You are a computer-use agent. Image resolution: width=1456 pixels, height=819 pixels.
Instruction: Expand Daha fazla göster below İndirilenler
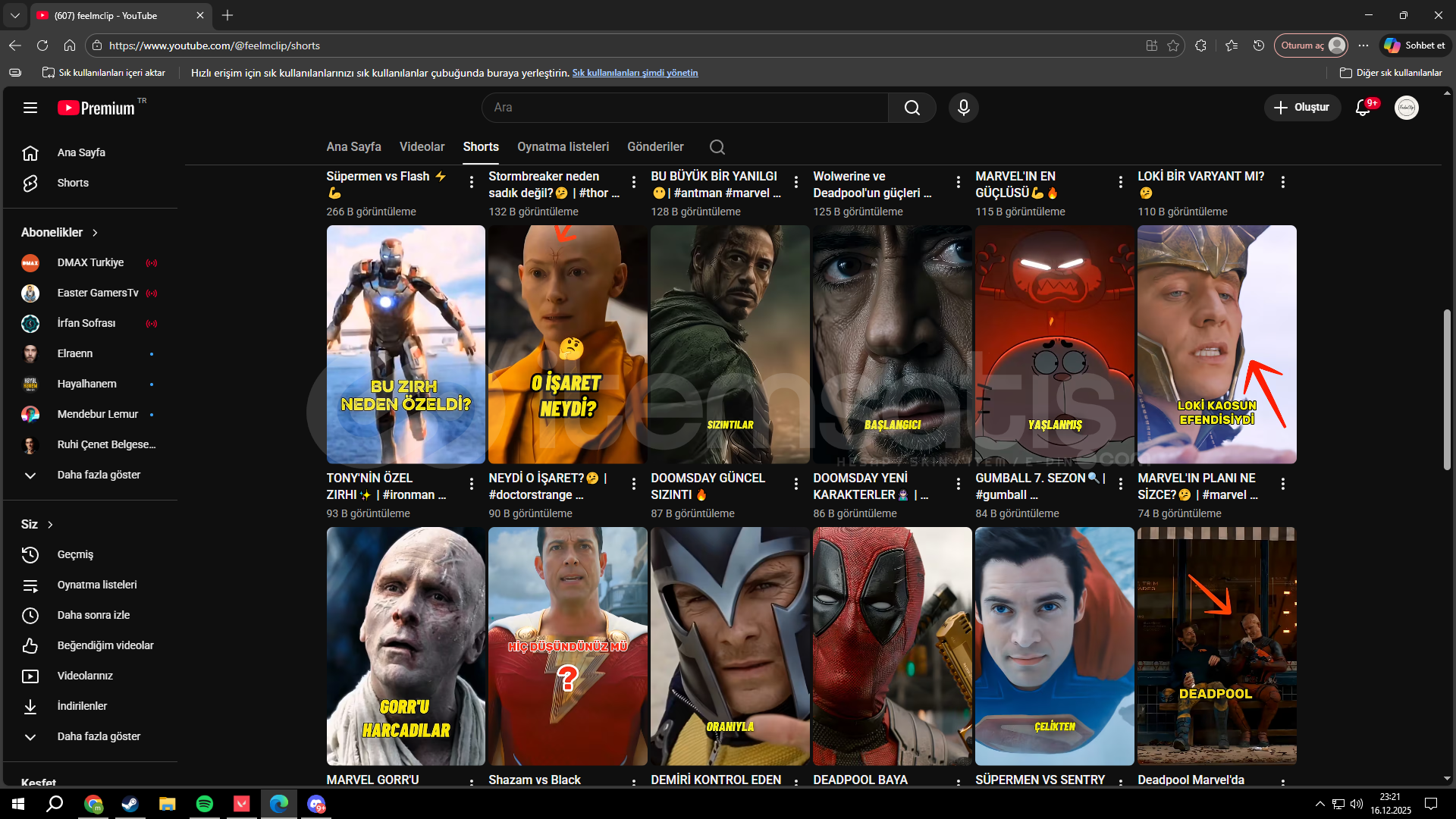point(99,736)
